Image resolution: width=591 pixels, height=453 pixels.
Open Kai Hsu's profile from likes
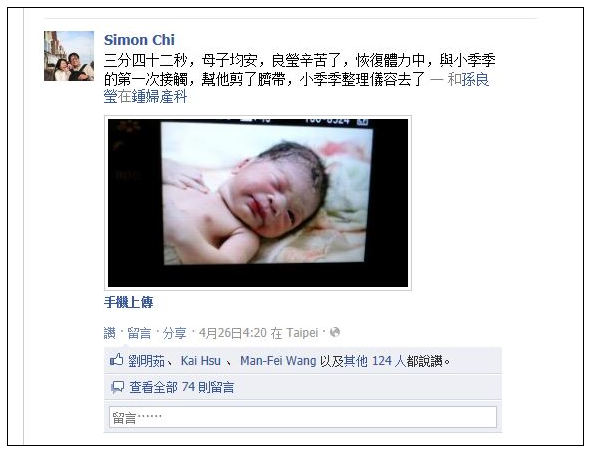click(201, 361)
